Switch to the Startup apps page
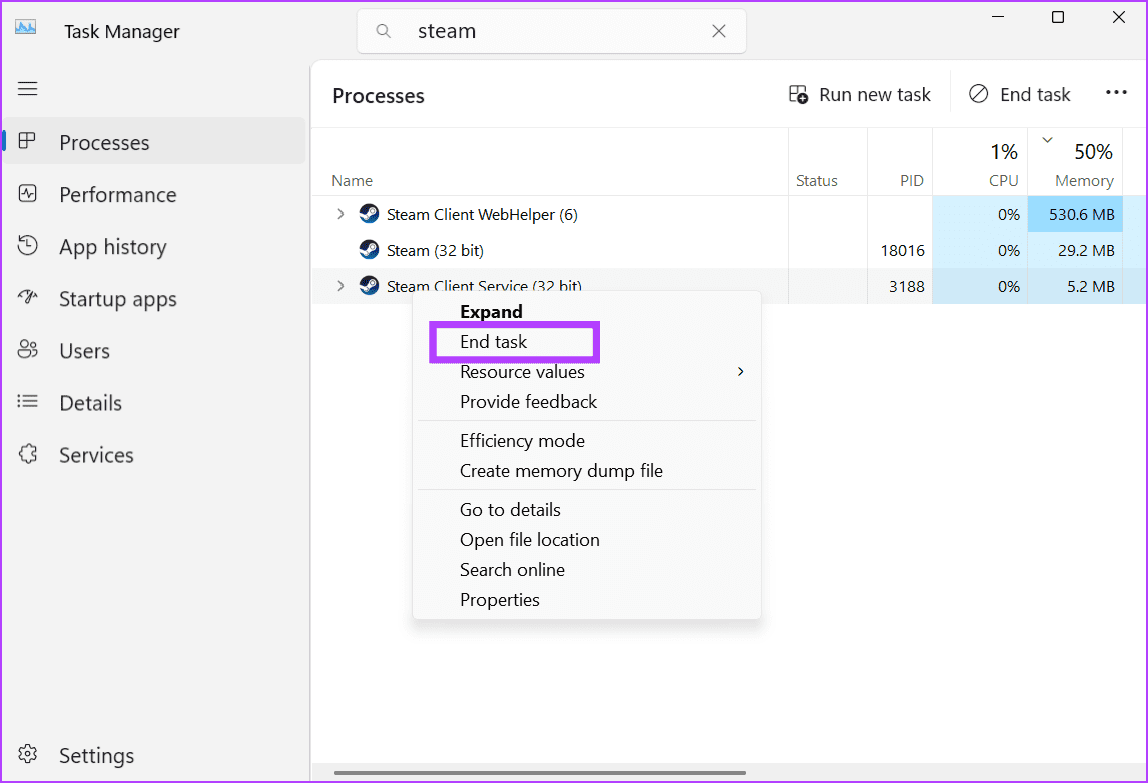This screenshot has width=1148, height=783. coord(118,299)
